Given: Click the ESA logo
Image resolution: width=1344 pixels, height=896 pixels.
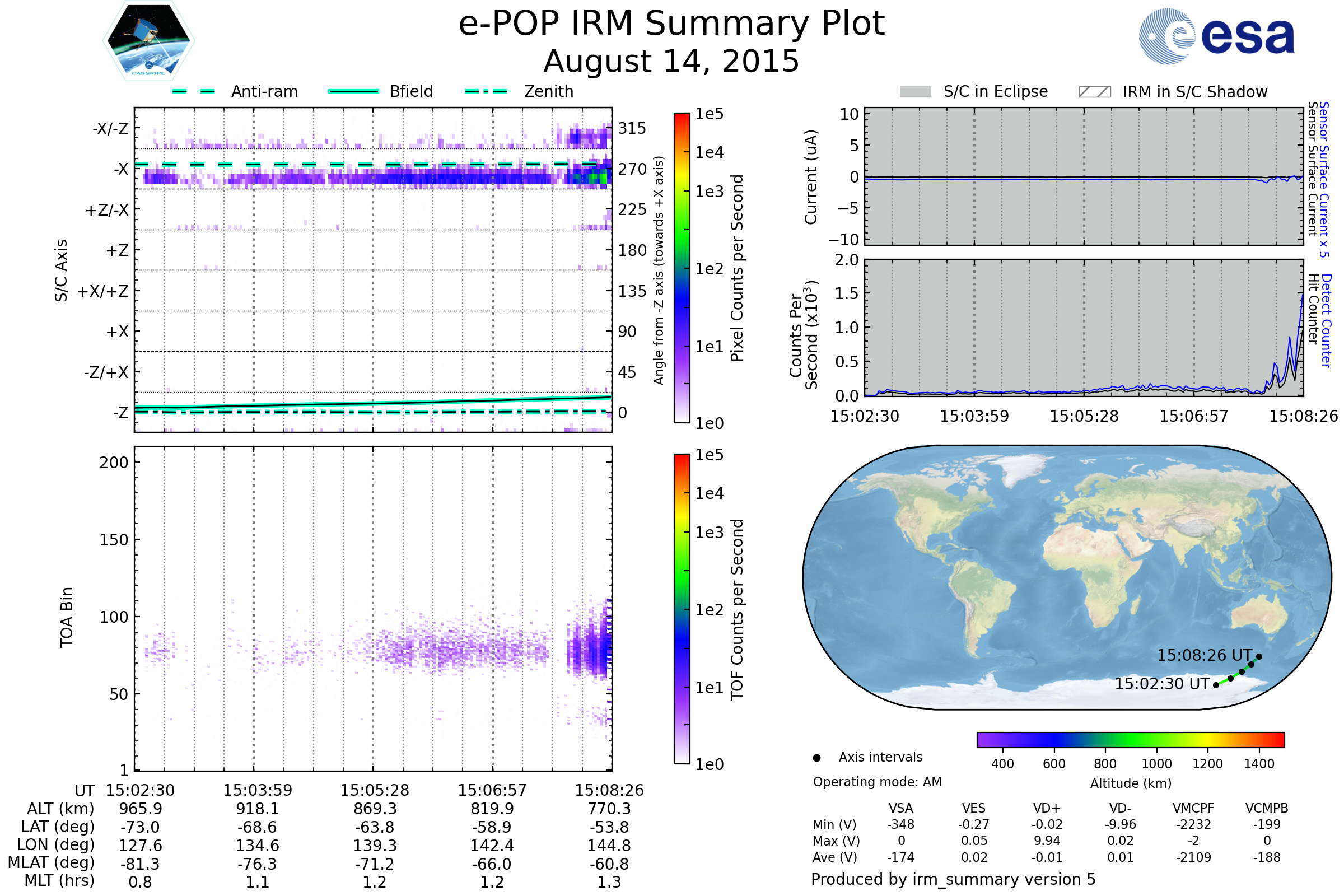Looking at the screenshot, I should pyautogui.click(x=1217, y=36).
